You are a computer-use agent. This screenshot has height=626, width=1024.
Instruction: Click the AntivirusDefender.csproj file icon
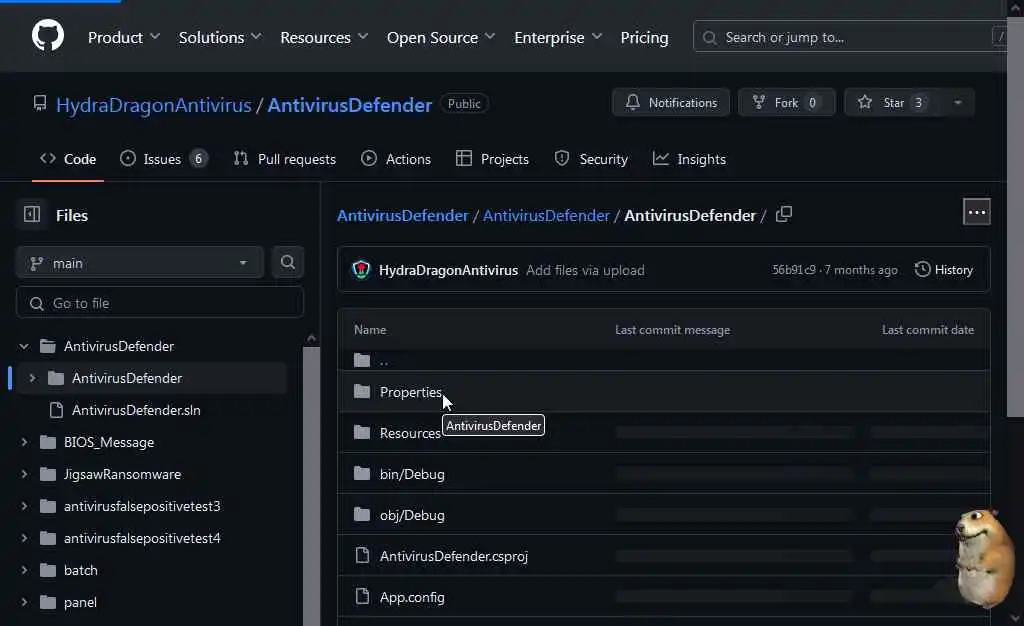click(x=362, y=556)
